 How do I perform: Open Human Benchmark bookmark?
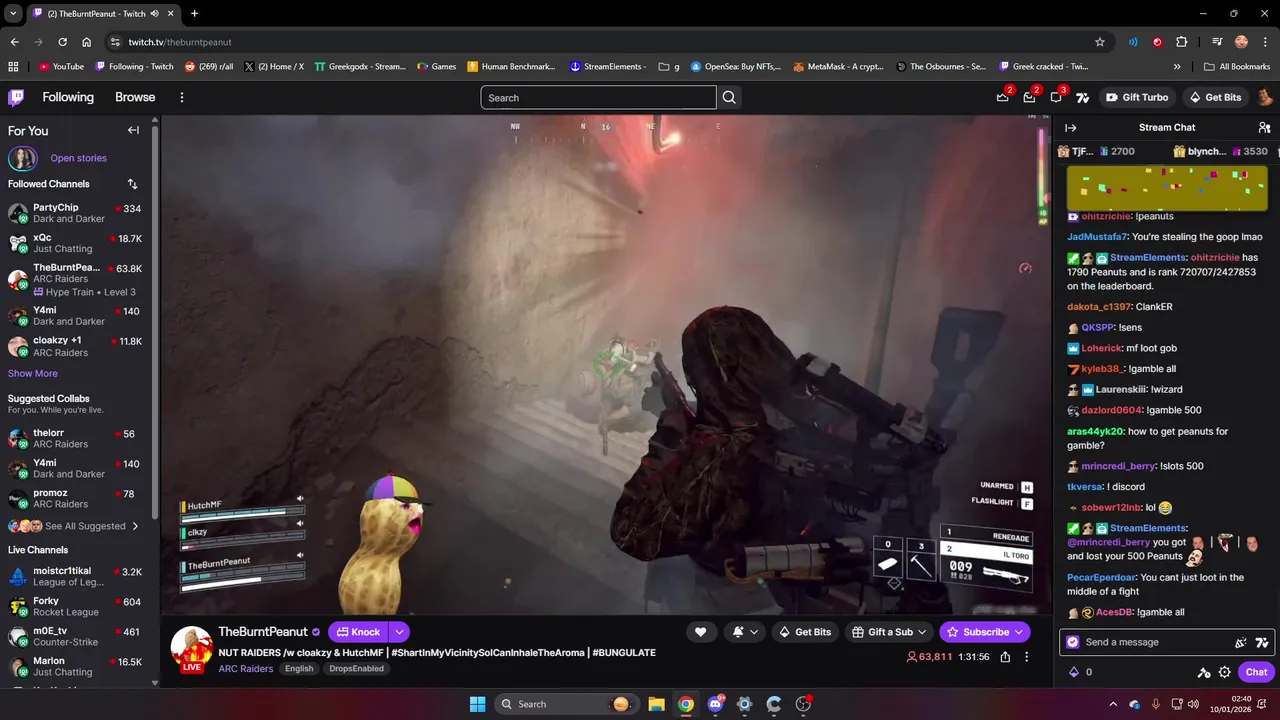pos(511,67)
